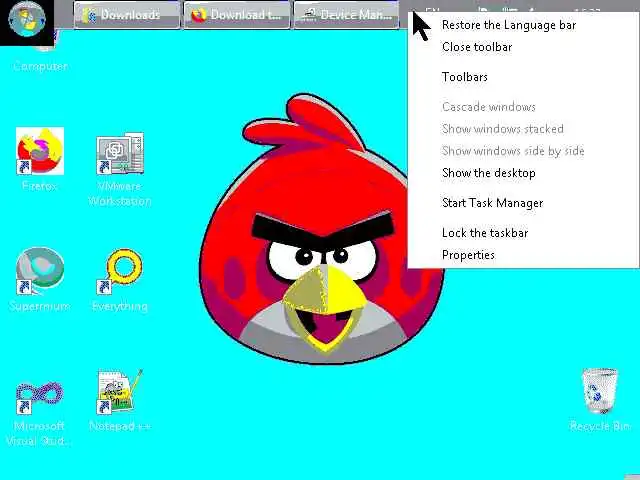Launch the Everything search shortcut
This screenshot has height=480, width=640.
pyautogui.click(x=120, y=271)
